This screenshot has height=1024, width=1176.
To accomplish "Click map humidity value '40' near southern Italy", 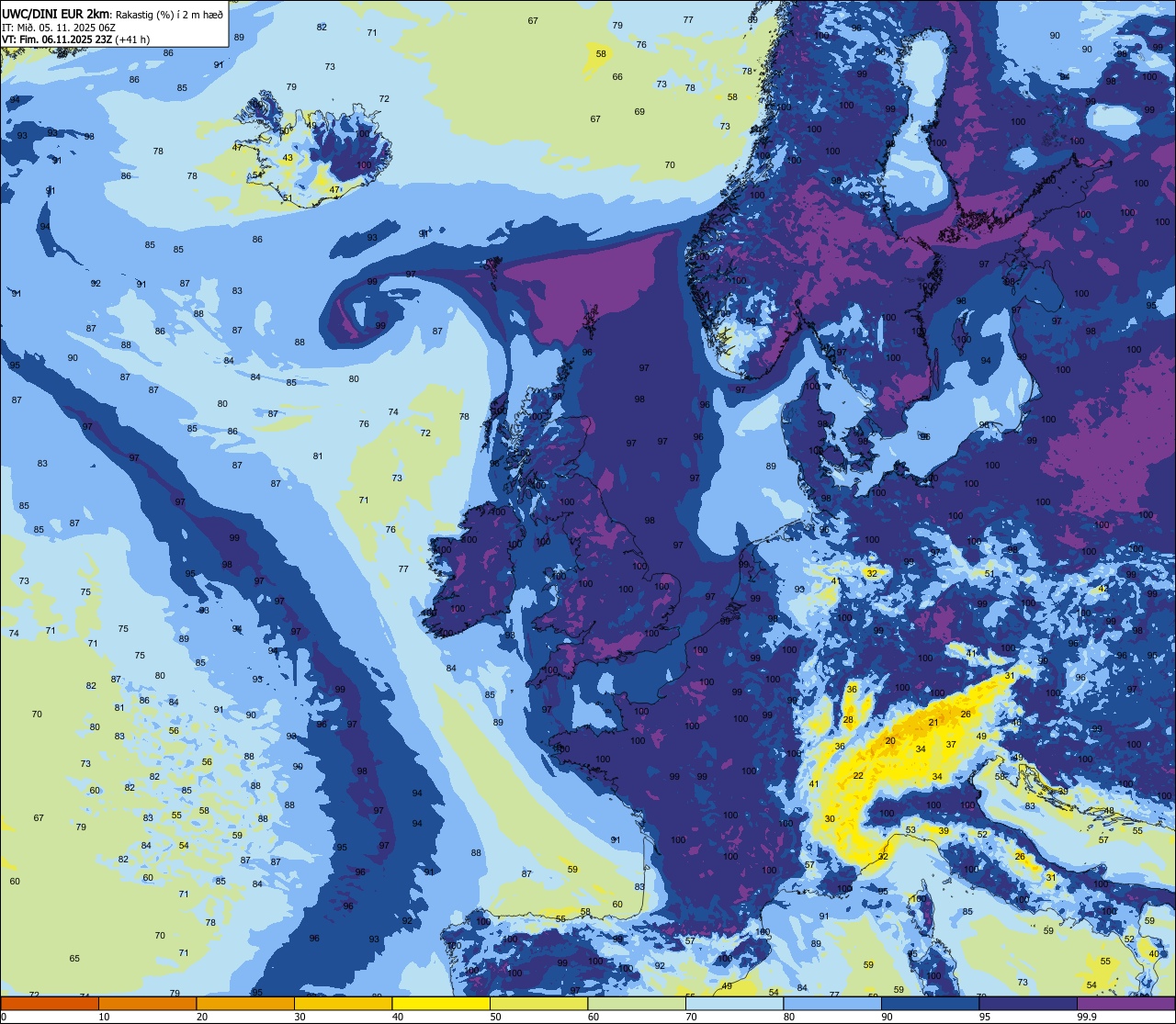I will pos(1154,954).
